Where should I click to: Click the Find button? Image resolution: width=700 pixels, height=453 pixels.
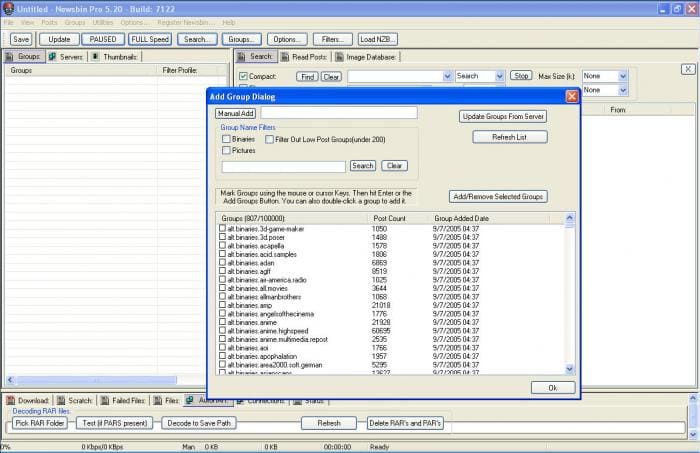[307, 77]
